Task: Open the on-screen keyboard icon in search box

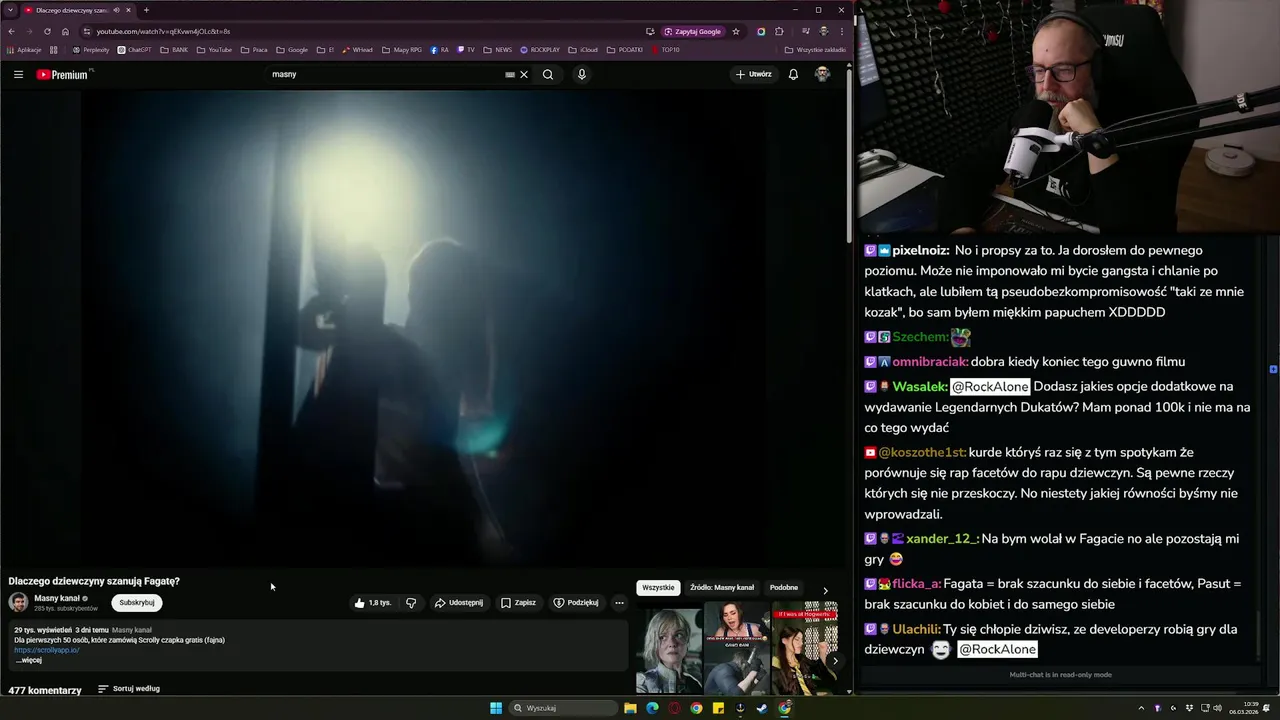Action: [x=510, y=74]
